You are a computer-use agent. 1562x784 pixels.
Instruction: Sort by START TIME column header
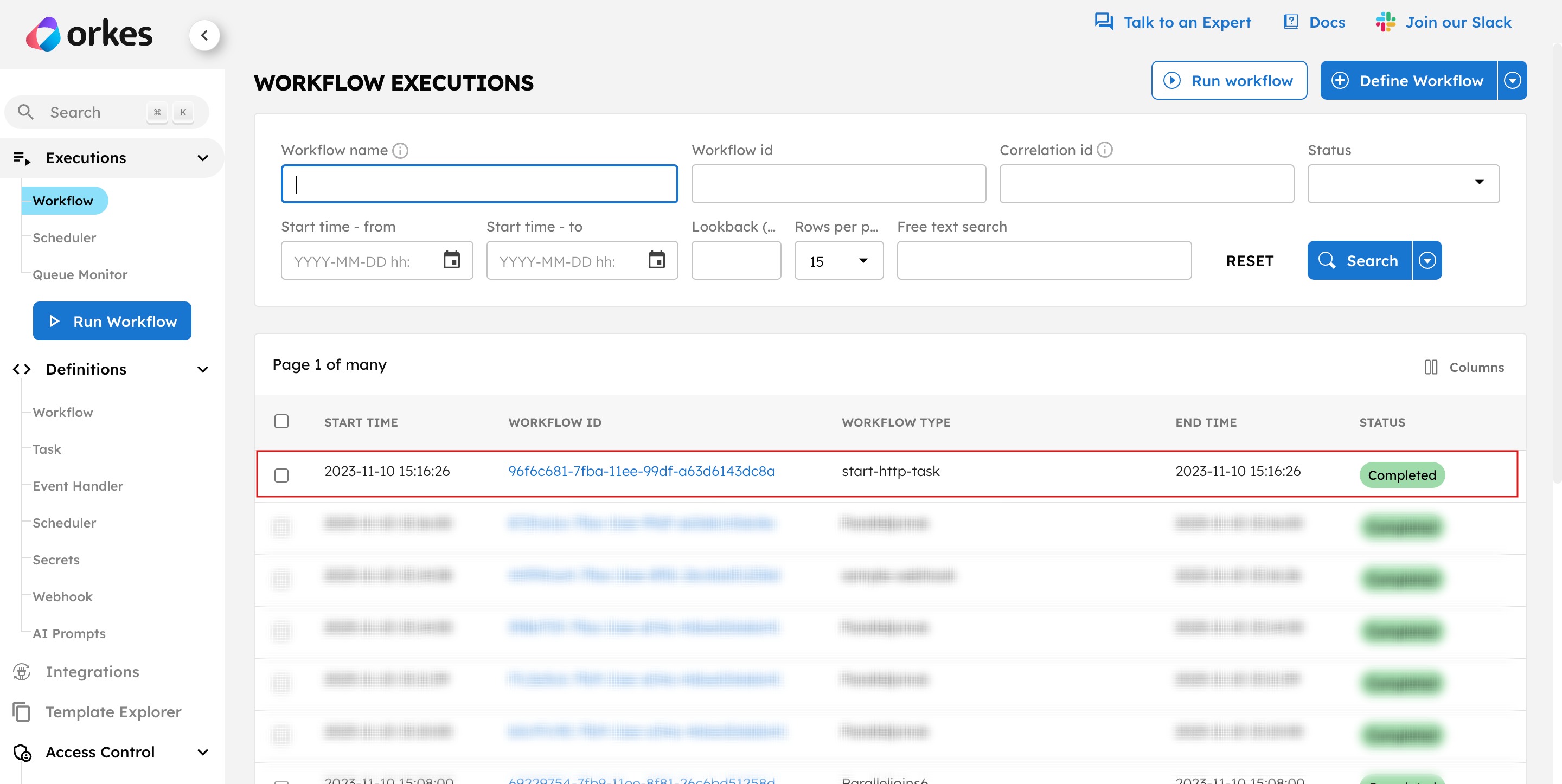(x=361, y=422)
